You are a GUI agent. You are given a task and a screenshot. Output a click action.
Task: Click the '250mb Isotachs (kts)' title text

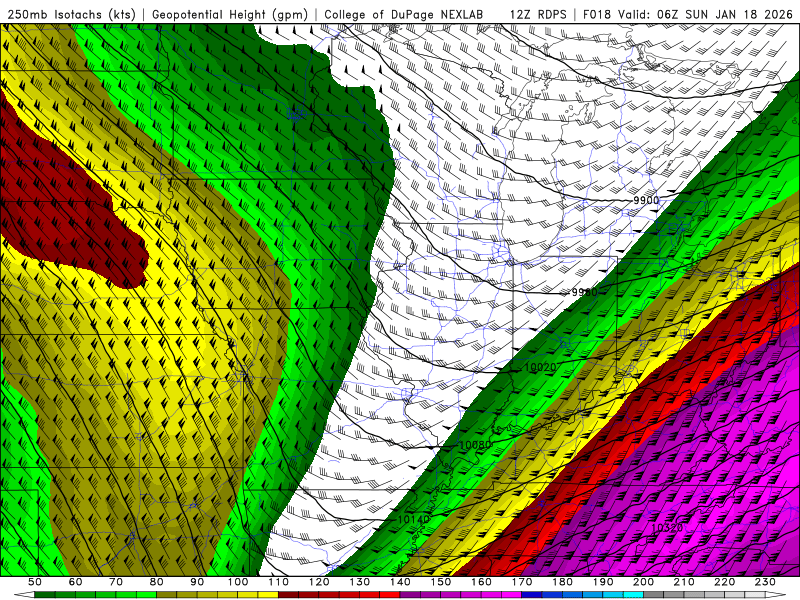pos(71,15)
